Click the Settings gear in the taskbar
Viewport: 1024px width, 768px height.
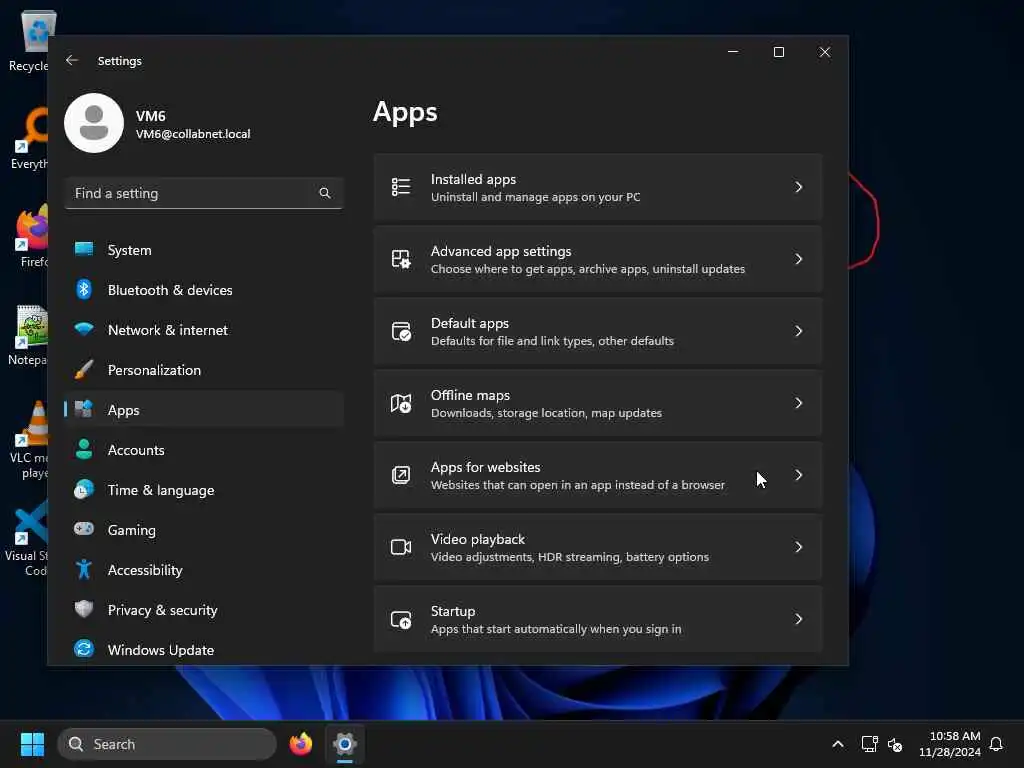pyautogui.click(x=345, y=744)
